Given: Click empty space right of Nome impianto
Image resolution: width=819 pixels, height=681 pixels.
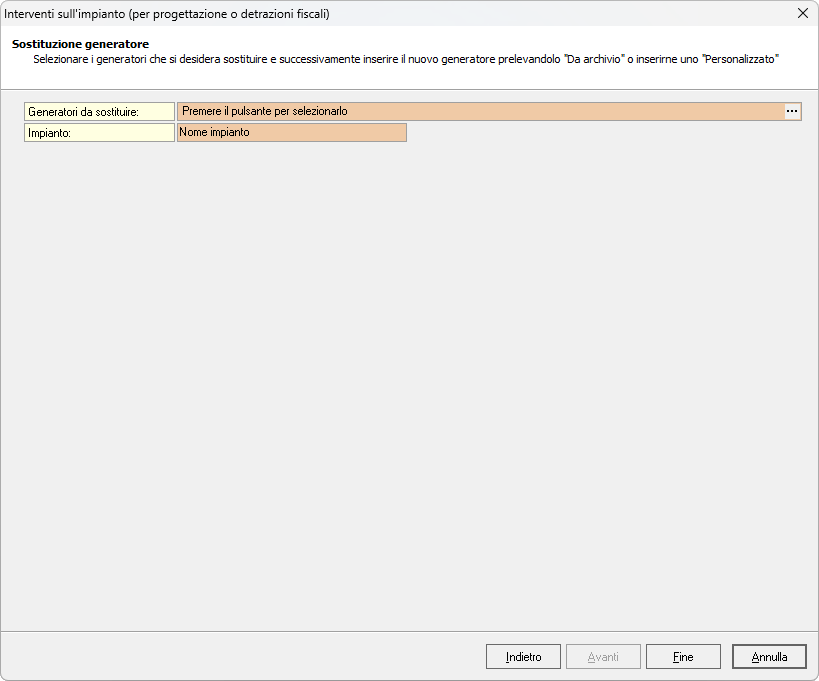Looking at the screenshot, I should (x=600, y=132).
